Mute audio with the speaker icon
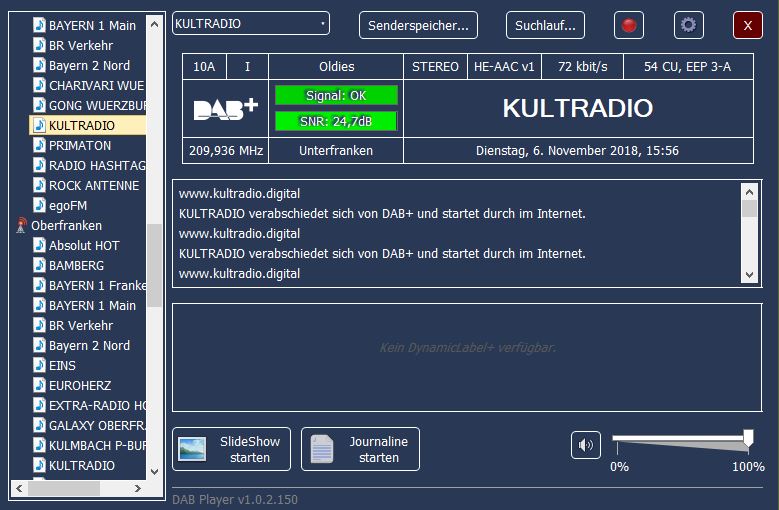 tap(586, 445)
